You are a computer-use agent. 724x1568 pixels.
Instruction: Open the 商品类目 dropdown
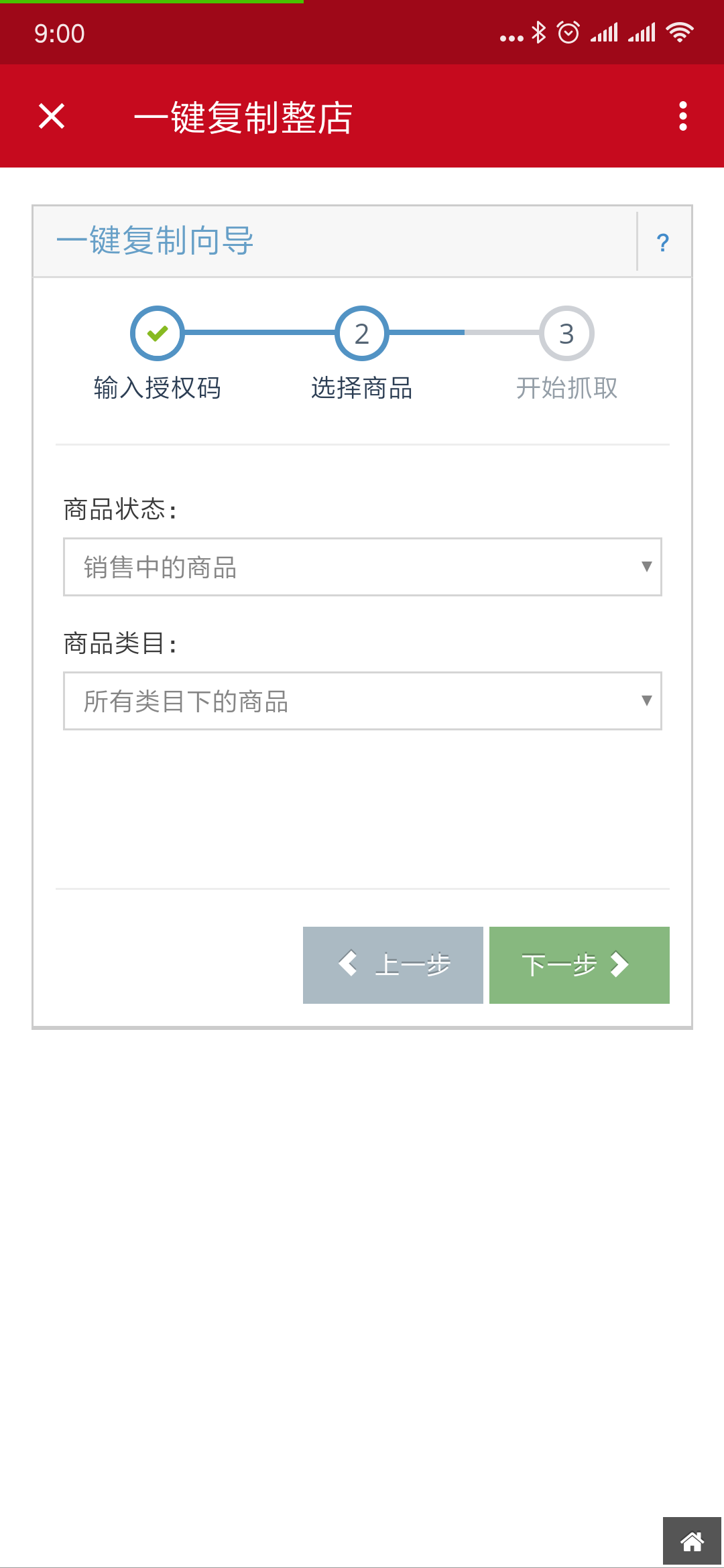tap(363, 701)
